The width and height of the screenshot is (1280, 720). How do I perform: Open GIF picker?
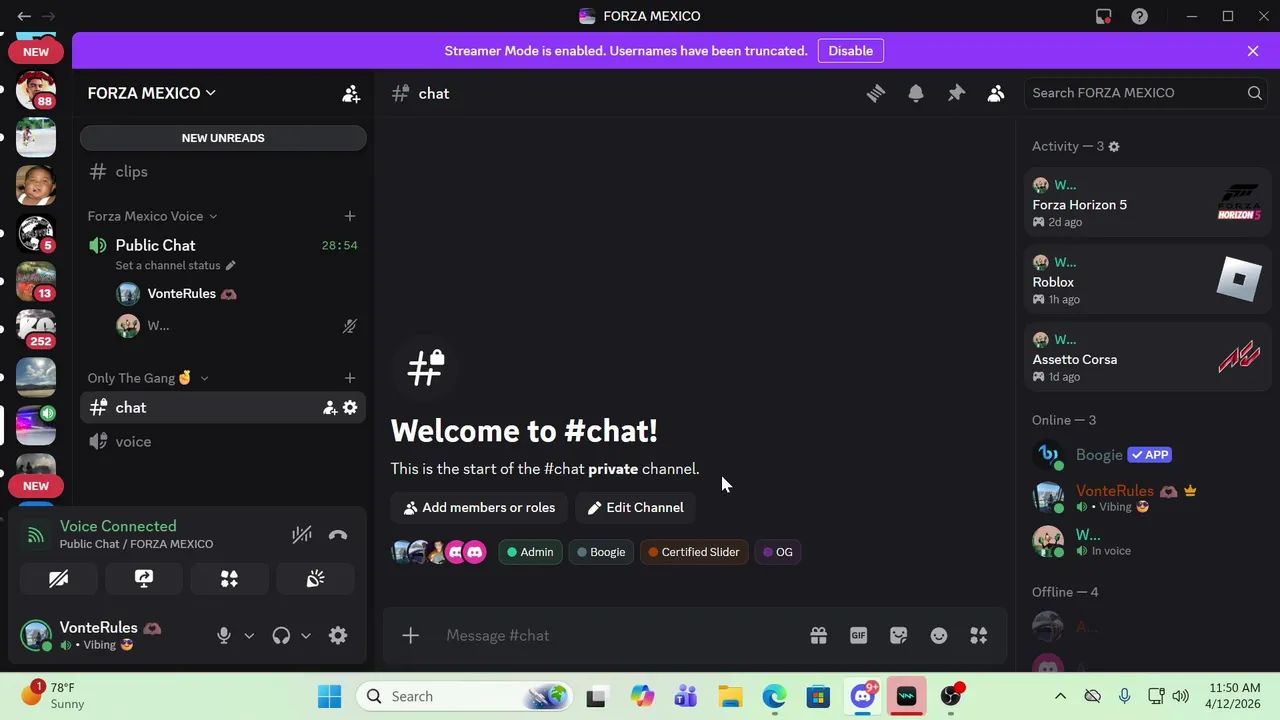(x=859, y=635)
